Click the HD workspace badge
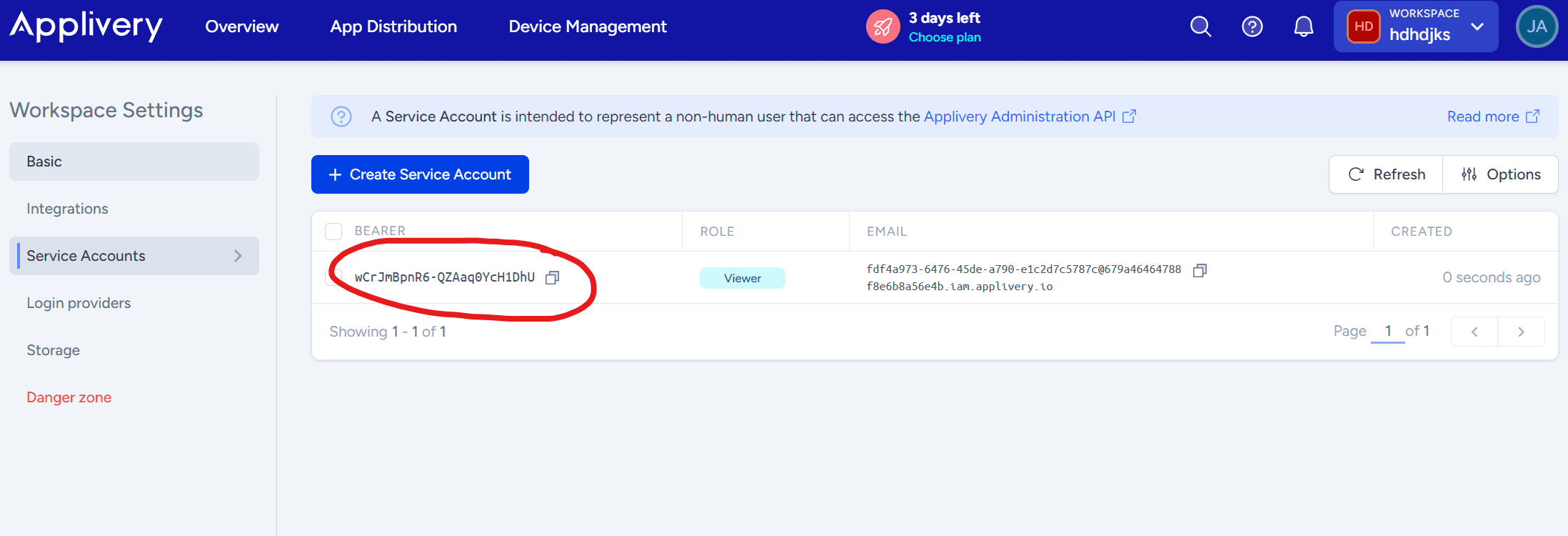The width and height of the screenshot is (1568, 536). (1364, 27)
